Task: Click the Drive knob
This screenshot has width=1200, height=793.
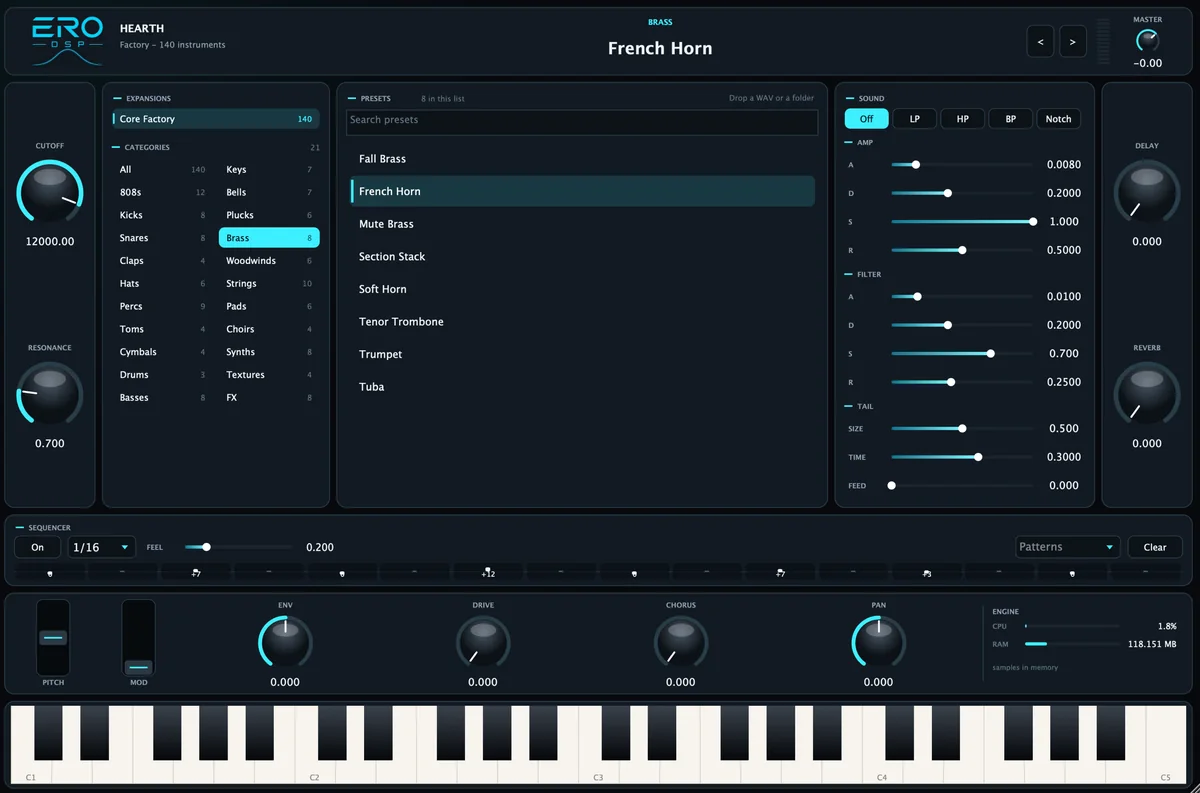Action: tap(483, 641)
